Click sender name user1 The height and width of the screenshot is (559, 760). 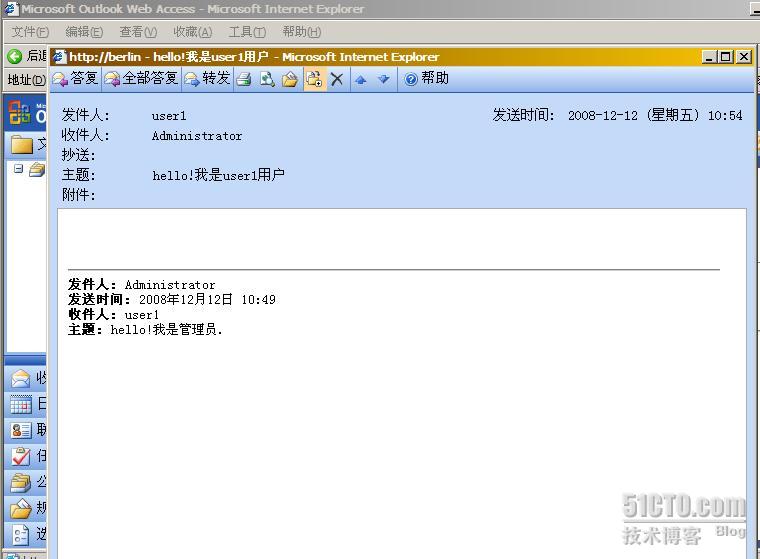pyautogui.click(x=169, y=116)
